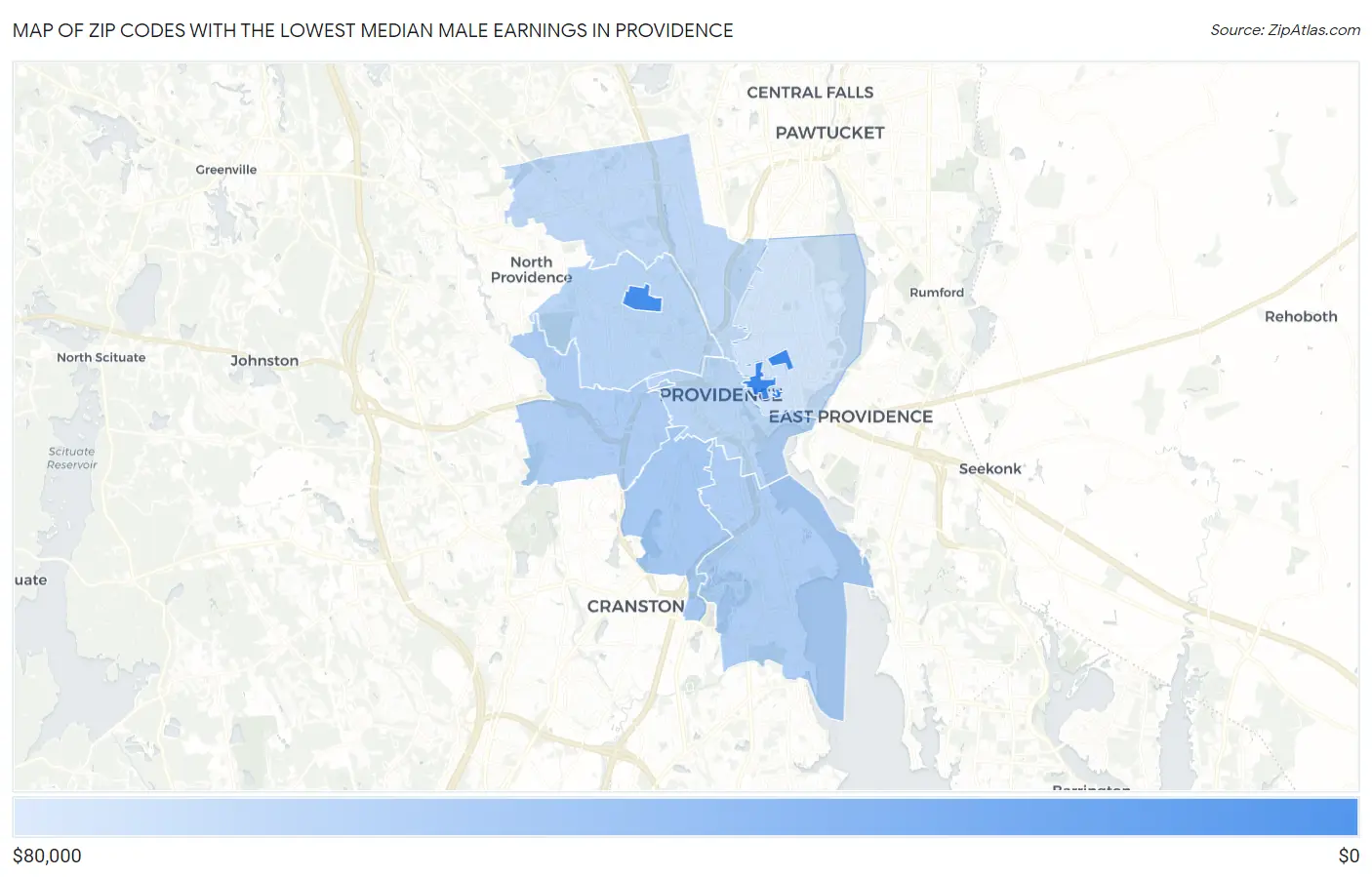Viewport: 1372px width, 877px height.
Task: Click the North Scituate label
Action: click(101, 358)
